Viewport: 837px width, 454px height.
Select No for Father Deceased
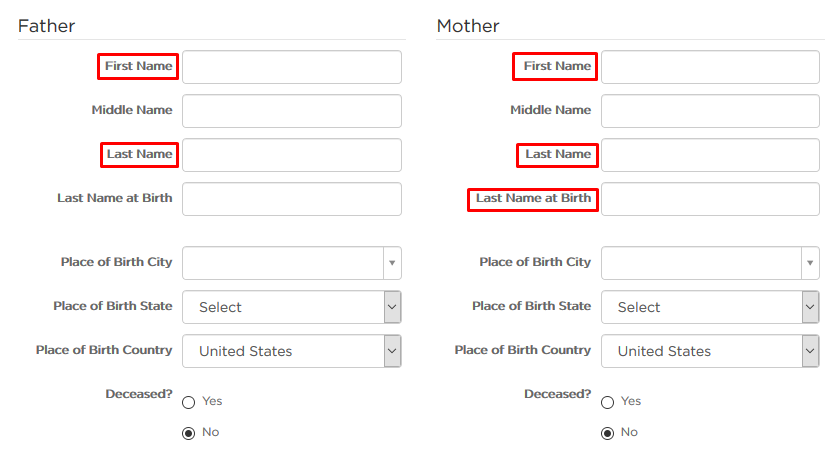(188, 433)
